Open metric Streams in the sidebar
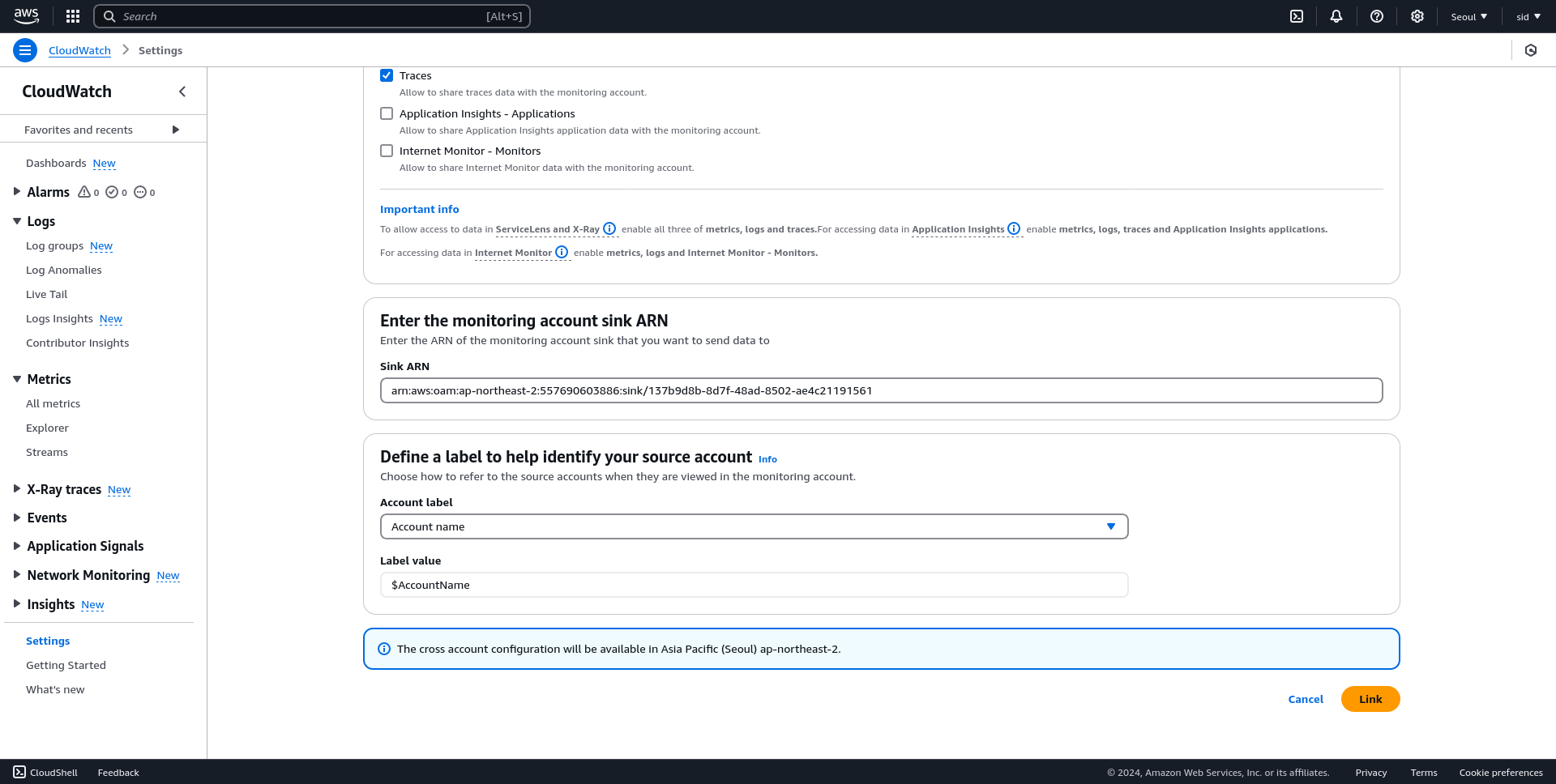This screenshot has height=784, width=1556. (x=47, y=452)
